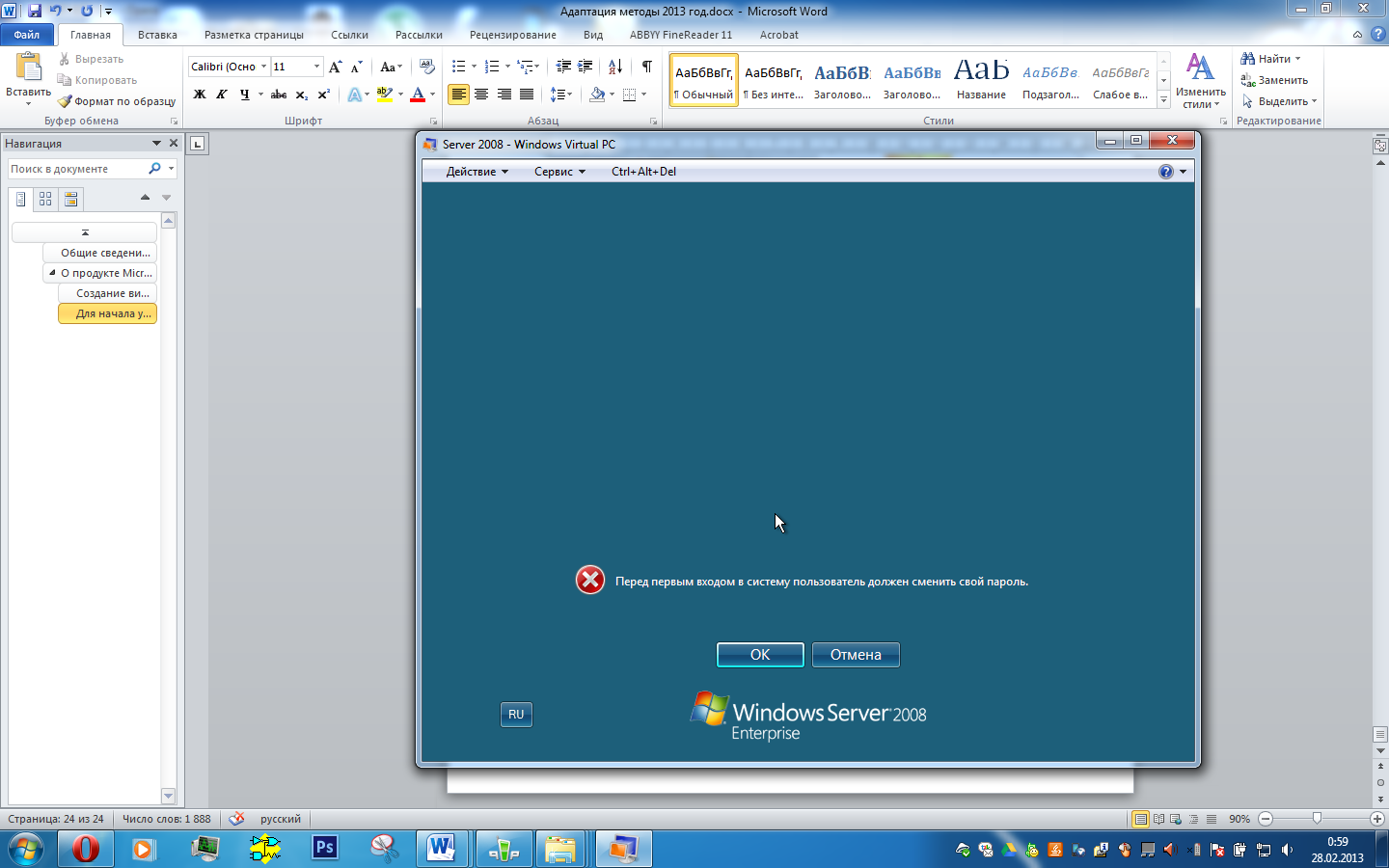Viewport: 1389px width, 868px height.
Task: Select heading 'Общие сведени...' in navigation
Action: pos(99,253)
